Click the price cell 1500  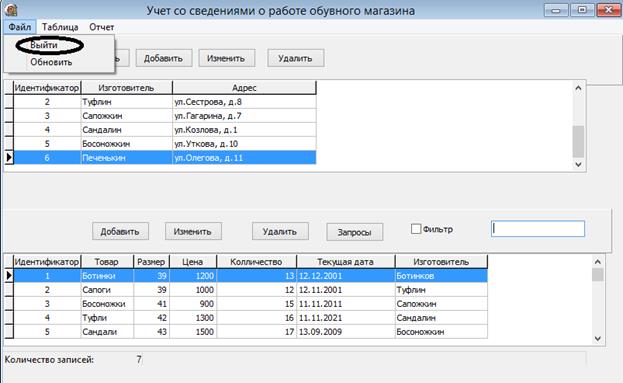193,331
